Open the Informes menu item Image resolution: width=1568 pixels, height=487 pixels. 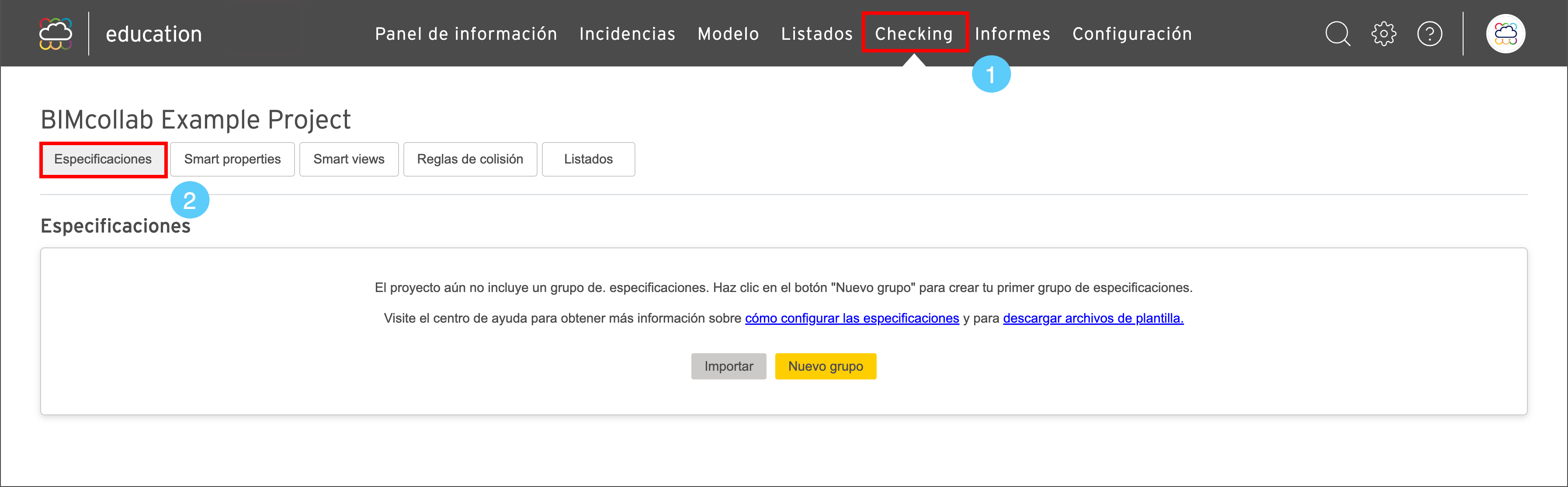pos(1012,34)
